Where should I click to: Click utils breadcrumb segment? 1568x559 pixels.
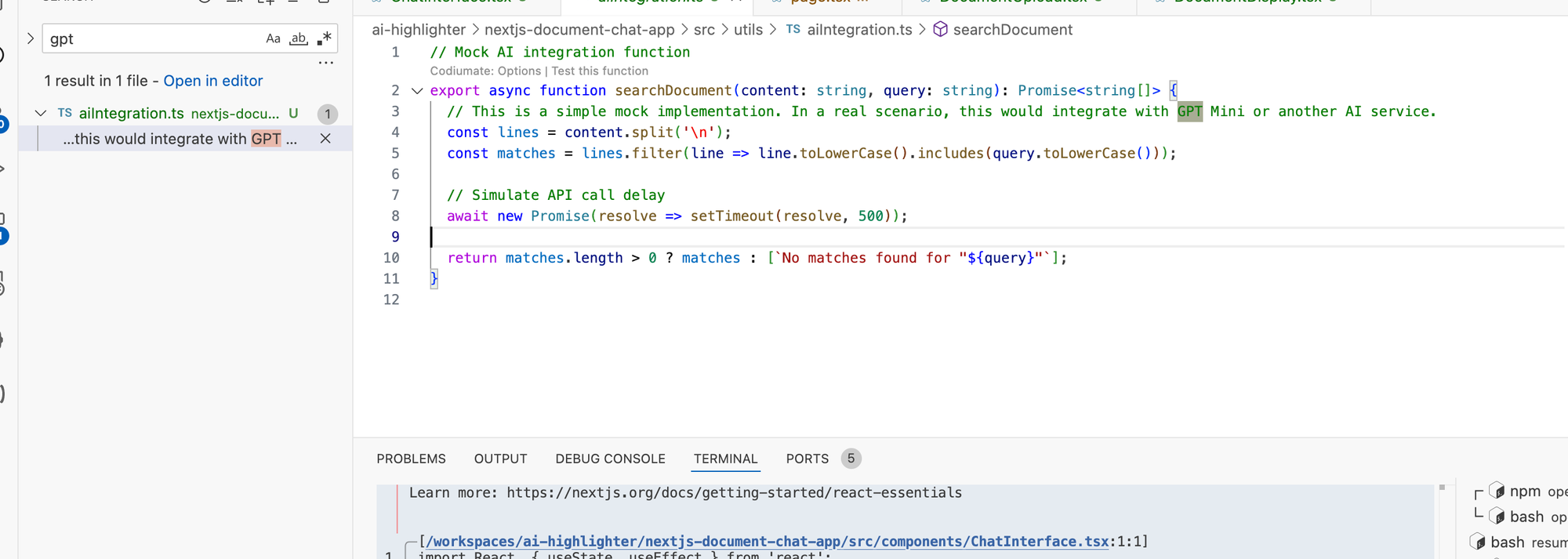[x=748, y=30]
